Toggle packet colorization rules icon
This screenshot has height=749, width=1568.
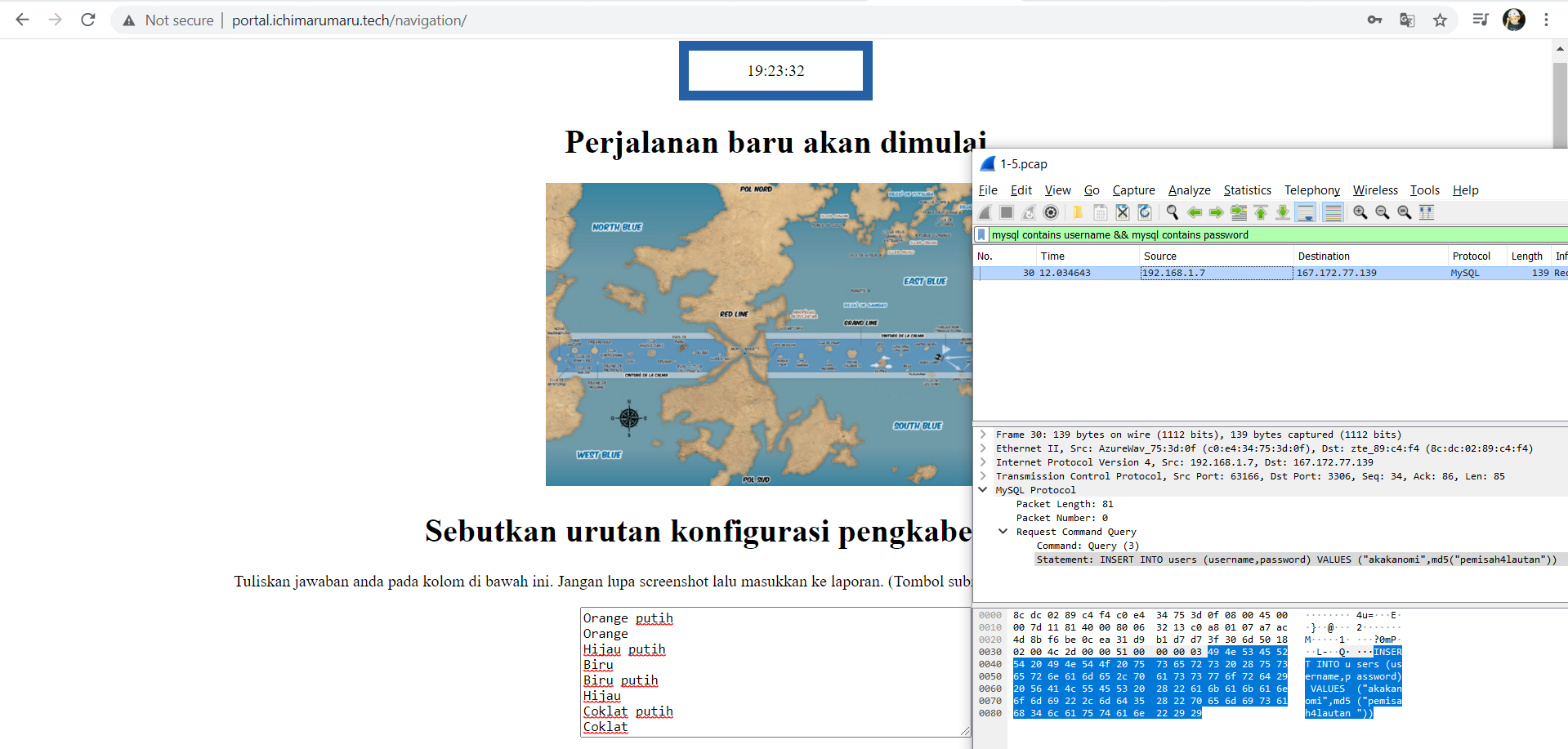click(x=1333, y=212)
